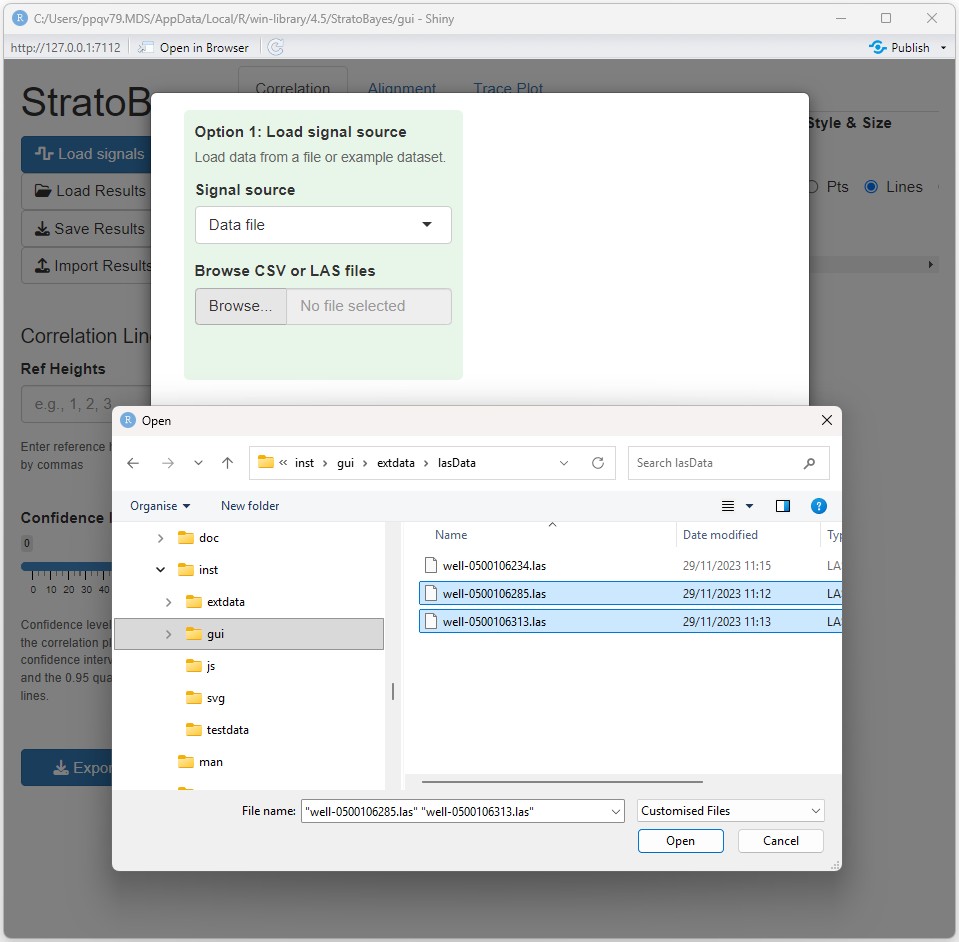Screen dimensions: 959x942
Task: Reload the Shiny app viewer
Action: pos(276,47)
